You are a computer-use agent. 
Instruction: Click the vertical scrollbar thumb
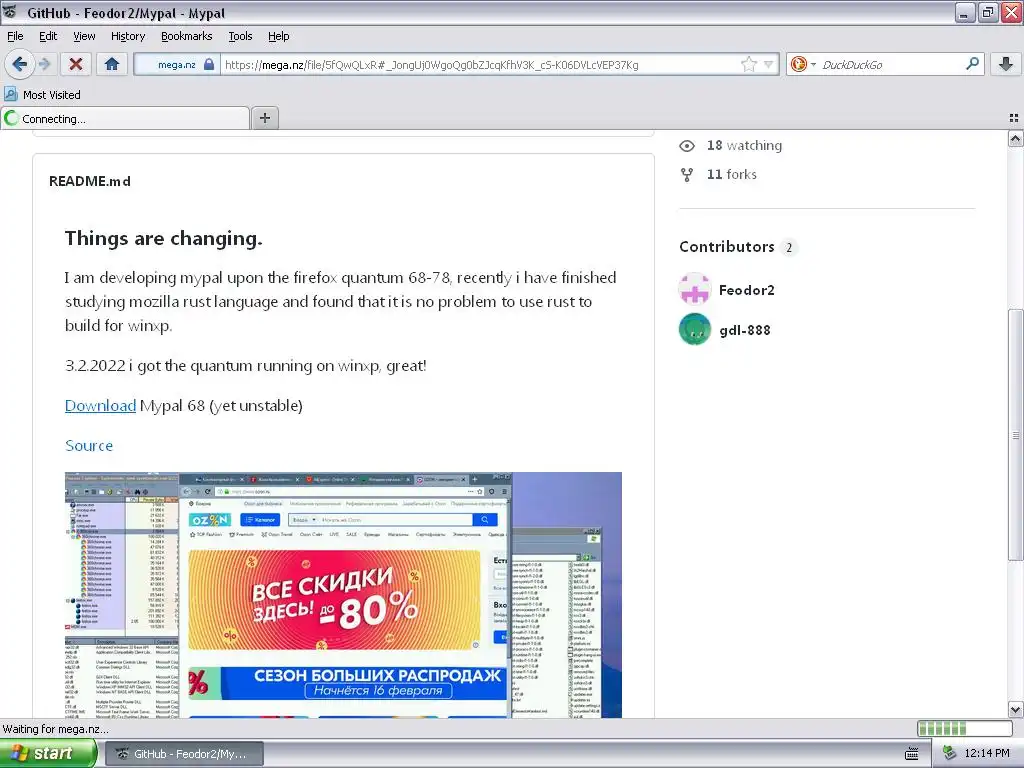click(x=1015, y=434)
